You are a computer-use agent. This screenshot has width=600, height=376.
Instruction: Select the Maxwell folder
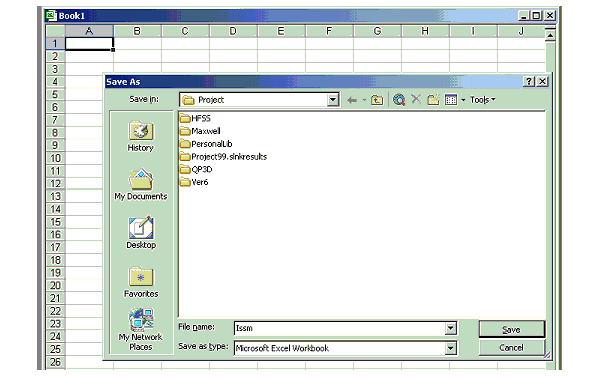point(200,131)
